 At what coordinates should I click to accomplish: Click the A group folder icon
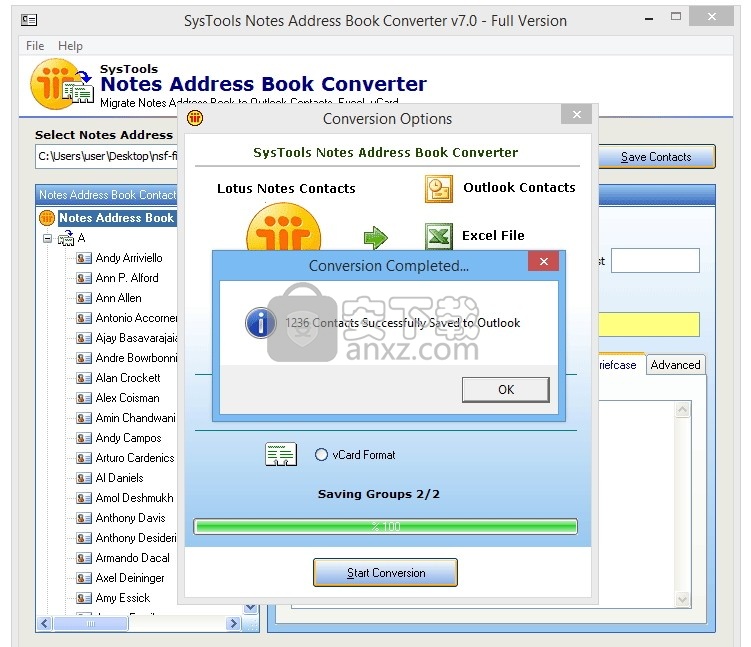coord(66,238)
